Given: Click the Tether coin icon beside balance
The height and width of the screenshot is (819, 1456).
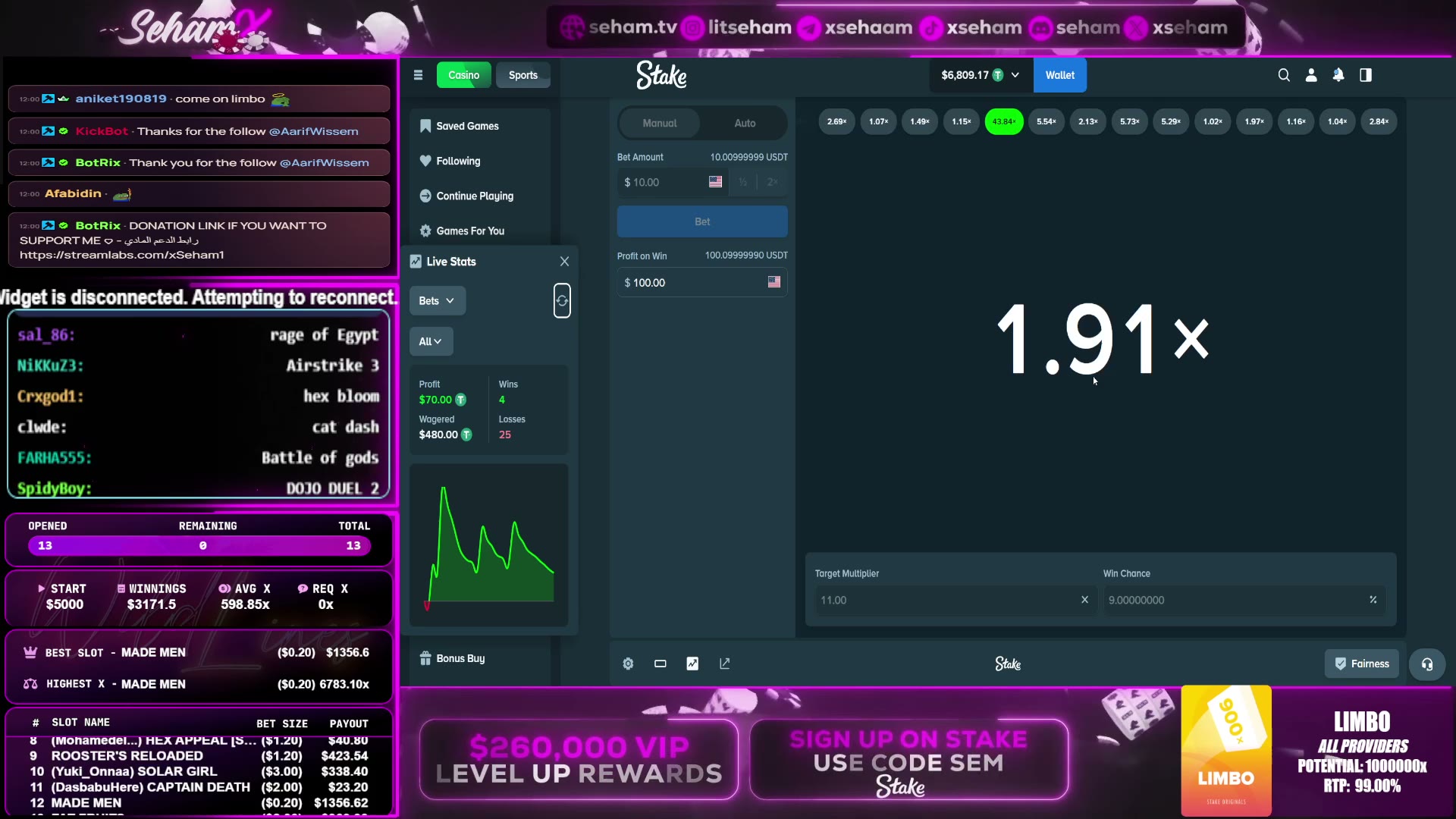Looking at the screenshot, I should (998, 75).
